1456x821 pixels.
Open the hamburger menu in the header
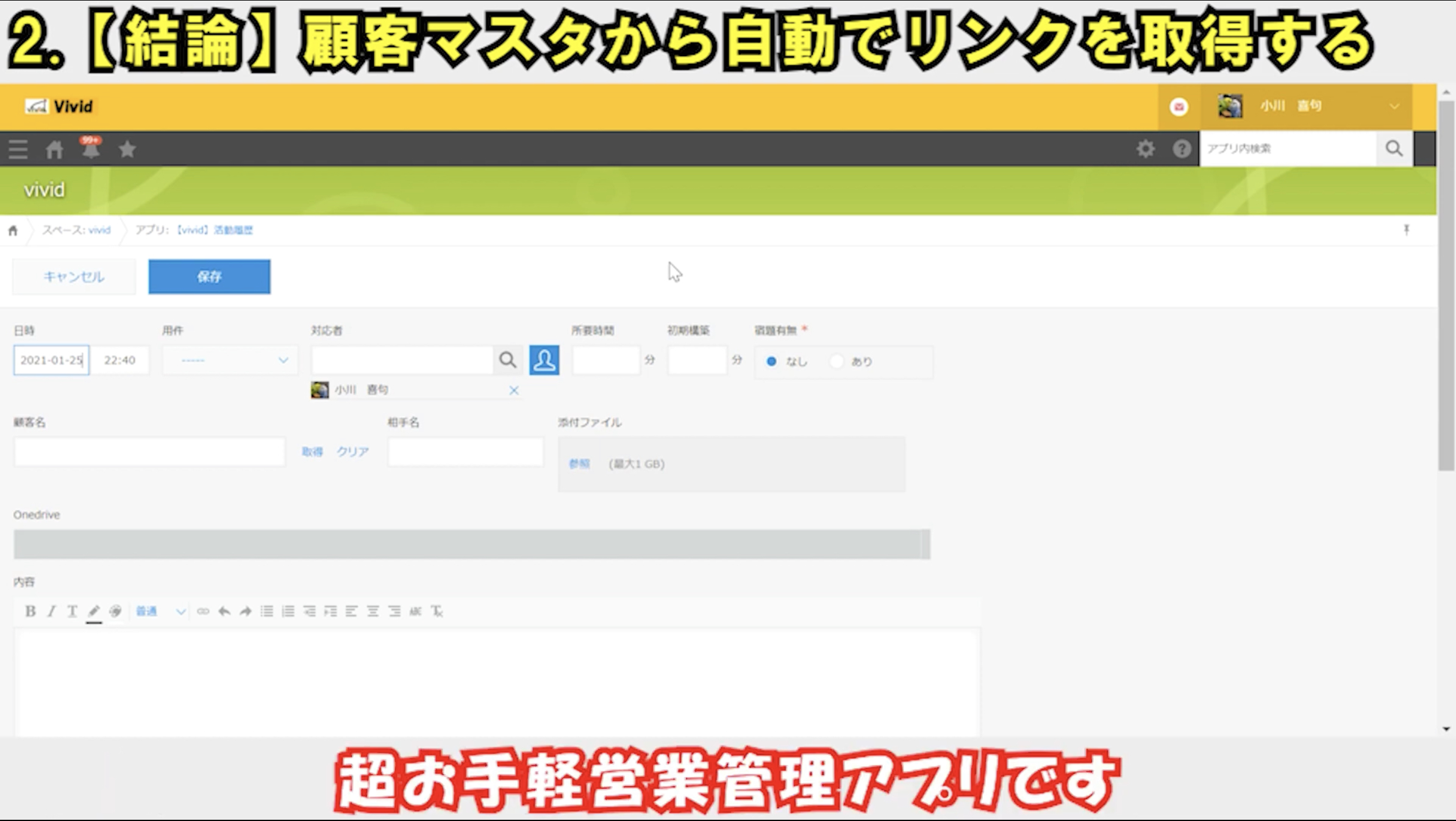click(18, 149)
